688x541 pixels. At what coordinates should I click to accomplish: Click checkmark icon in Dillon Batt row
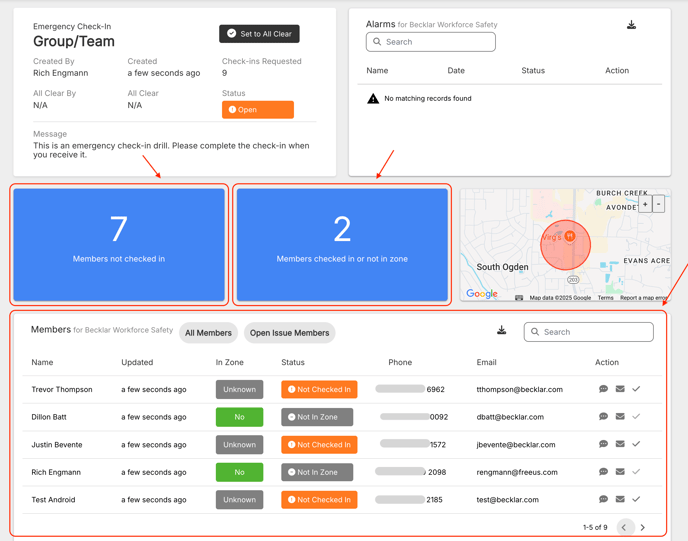636,416
